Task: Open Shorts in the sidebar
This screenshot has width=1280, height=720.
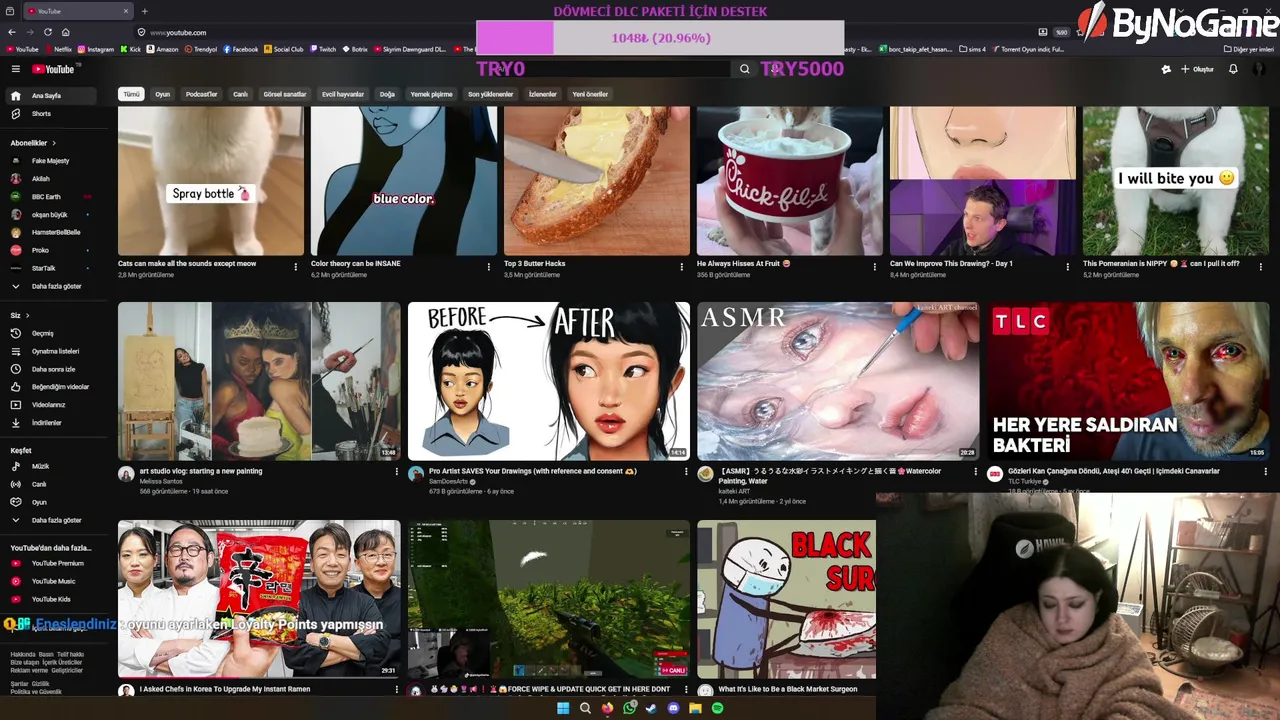Action: [x=41, y=114]
